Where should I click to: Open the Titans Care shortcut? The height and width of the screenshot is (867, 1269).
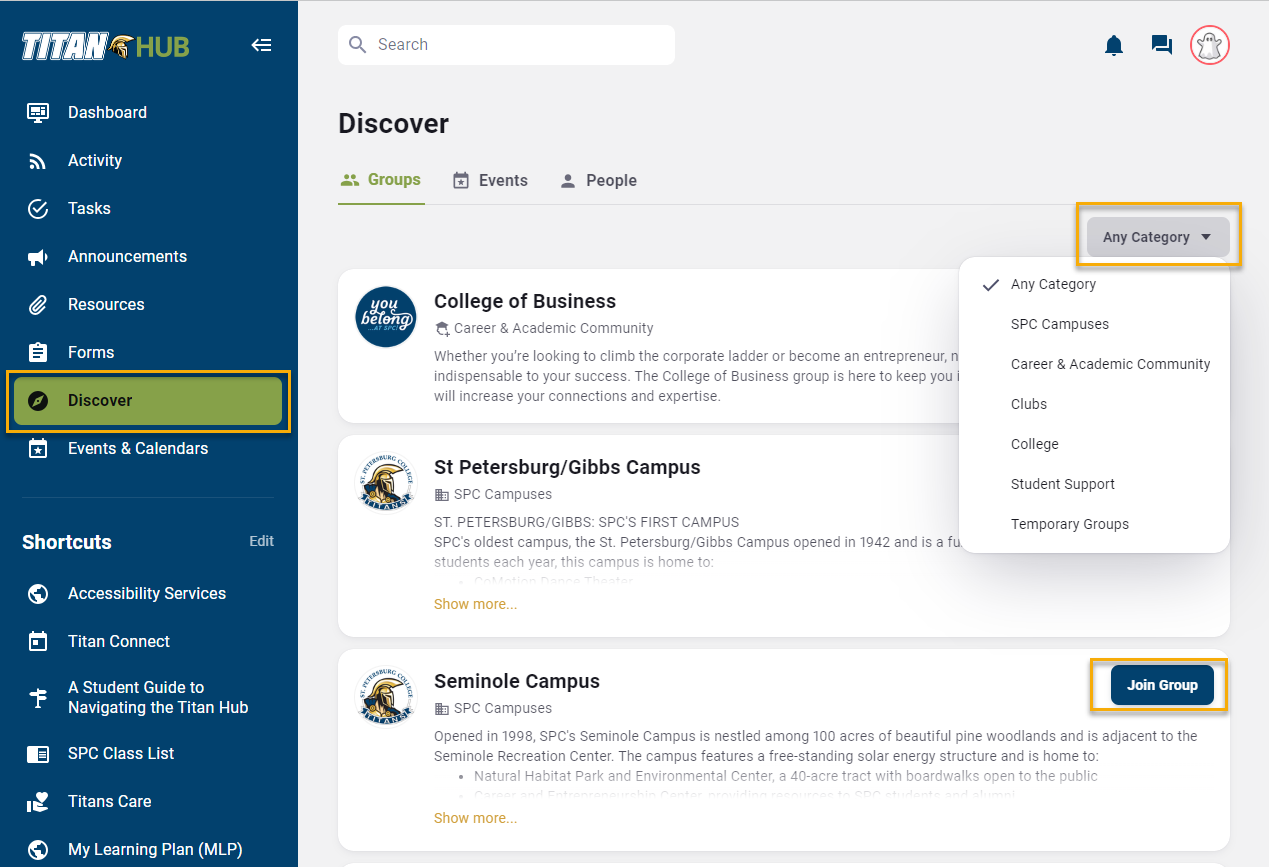coord(148,801)
